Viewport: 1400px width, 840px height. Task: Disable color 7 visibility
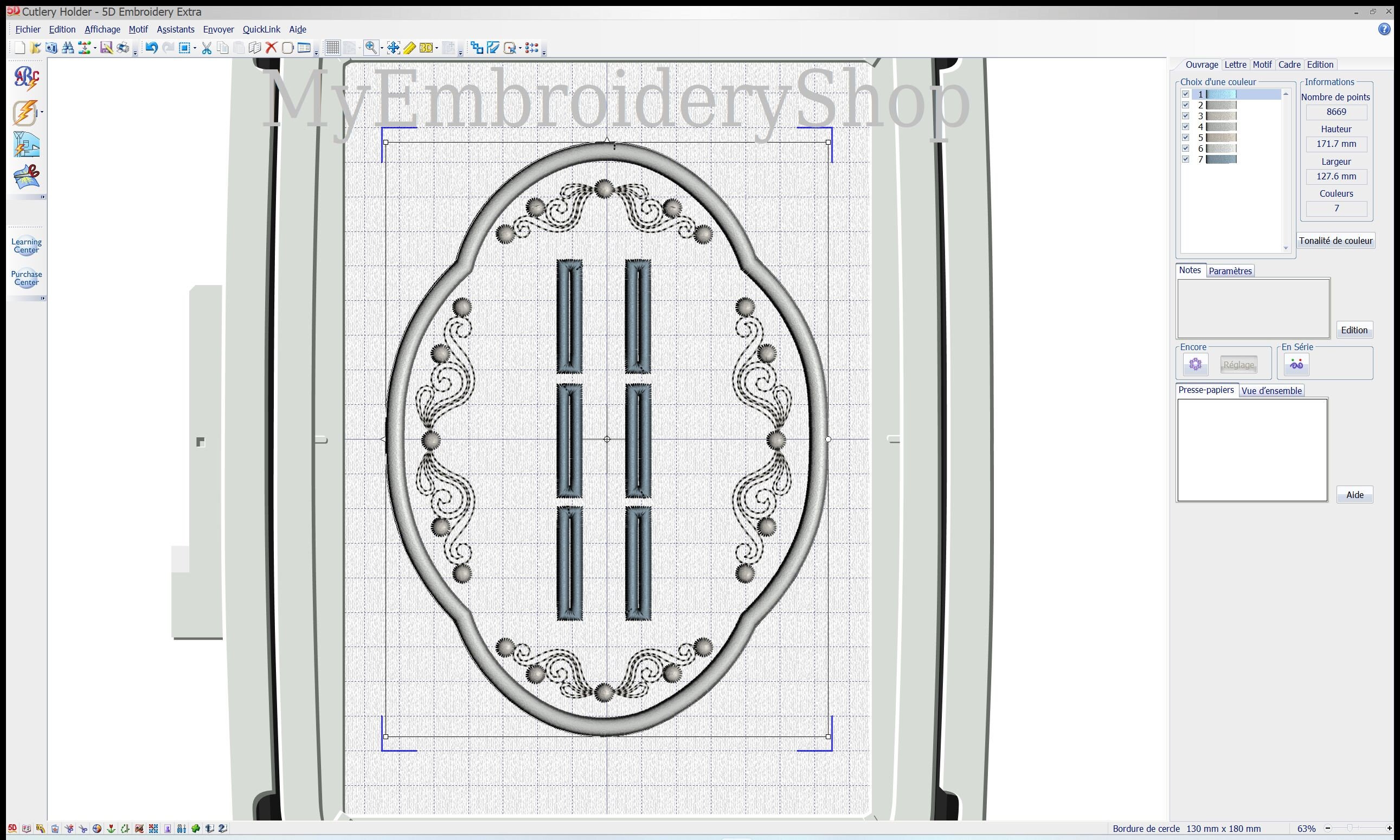[x=1186, y=159]
